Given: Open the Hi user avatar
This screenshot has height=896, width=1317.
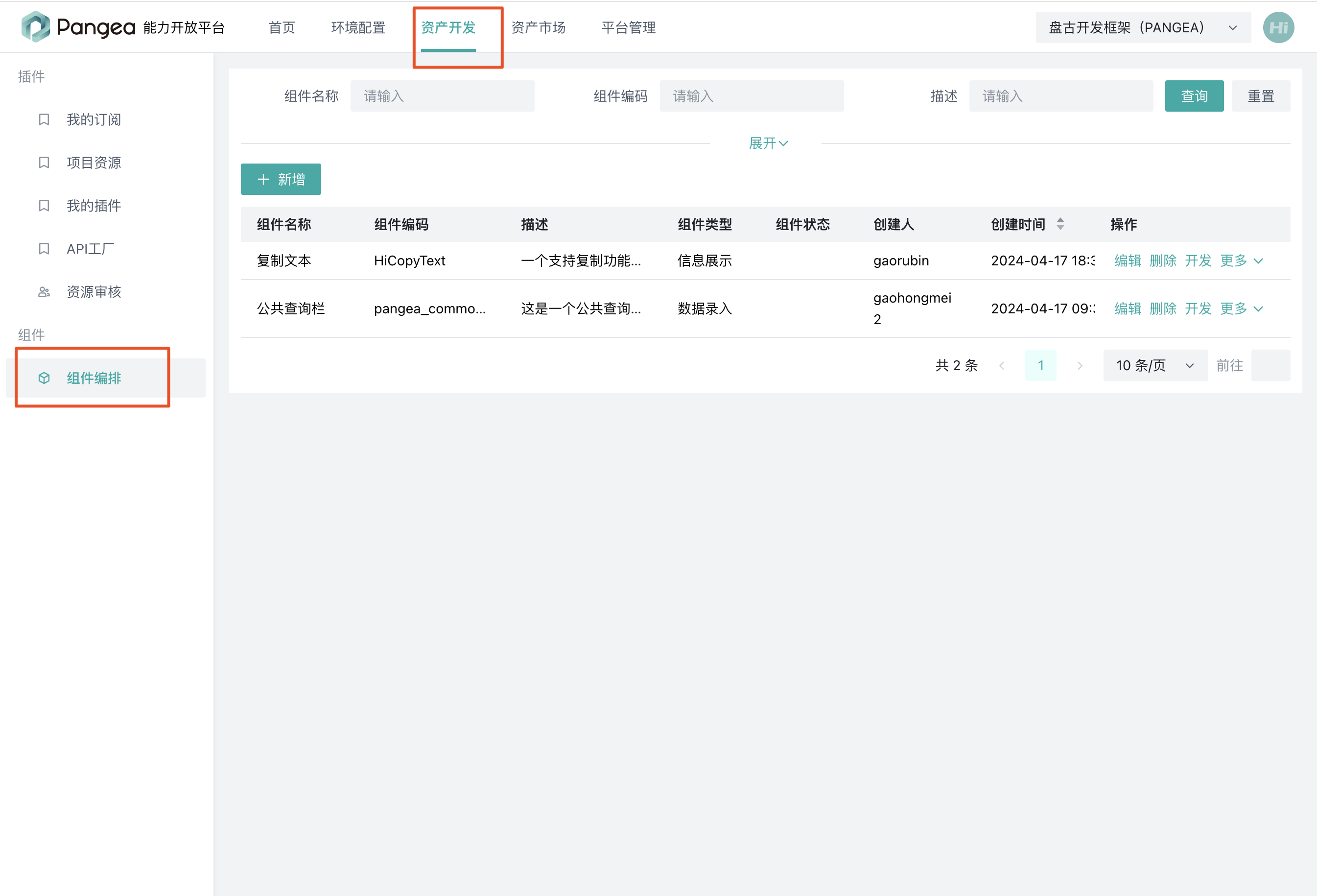Looking at the screenshot, I should [1278, 27].
